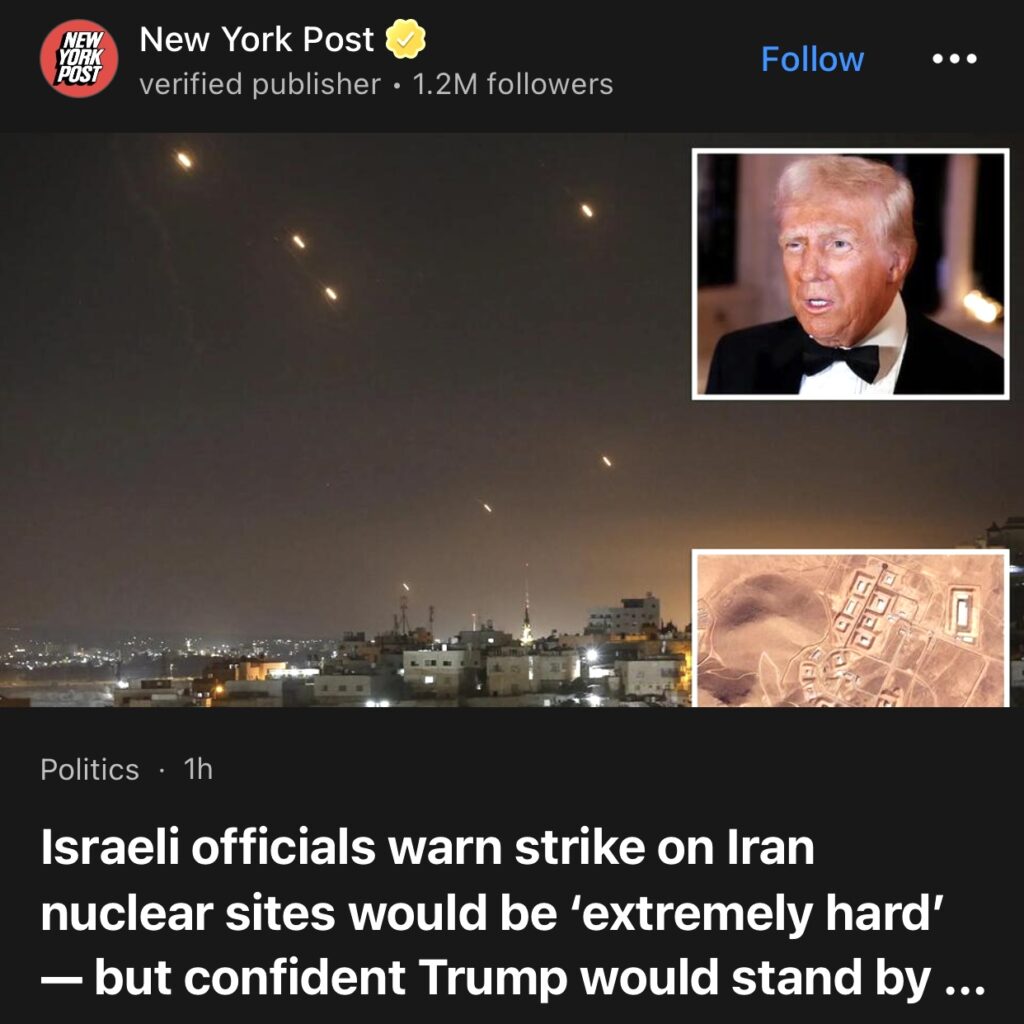Screen dimensions: 1024x1024
Task: Follow the New York Post publisher
Action: click(x=812, y=59)
